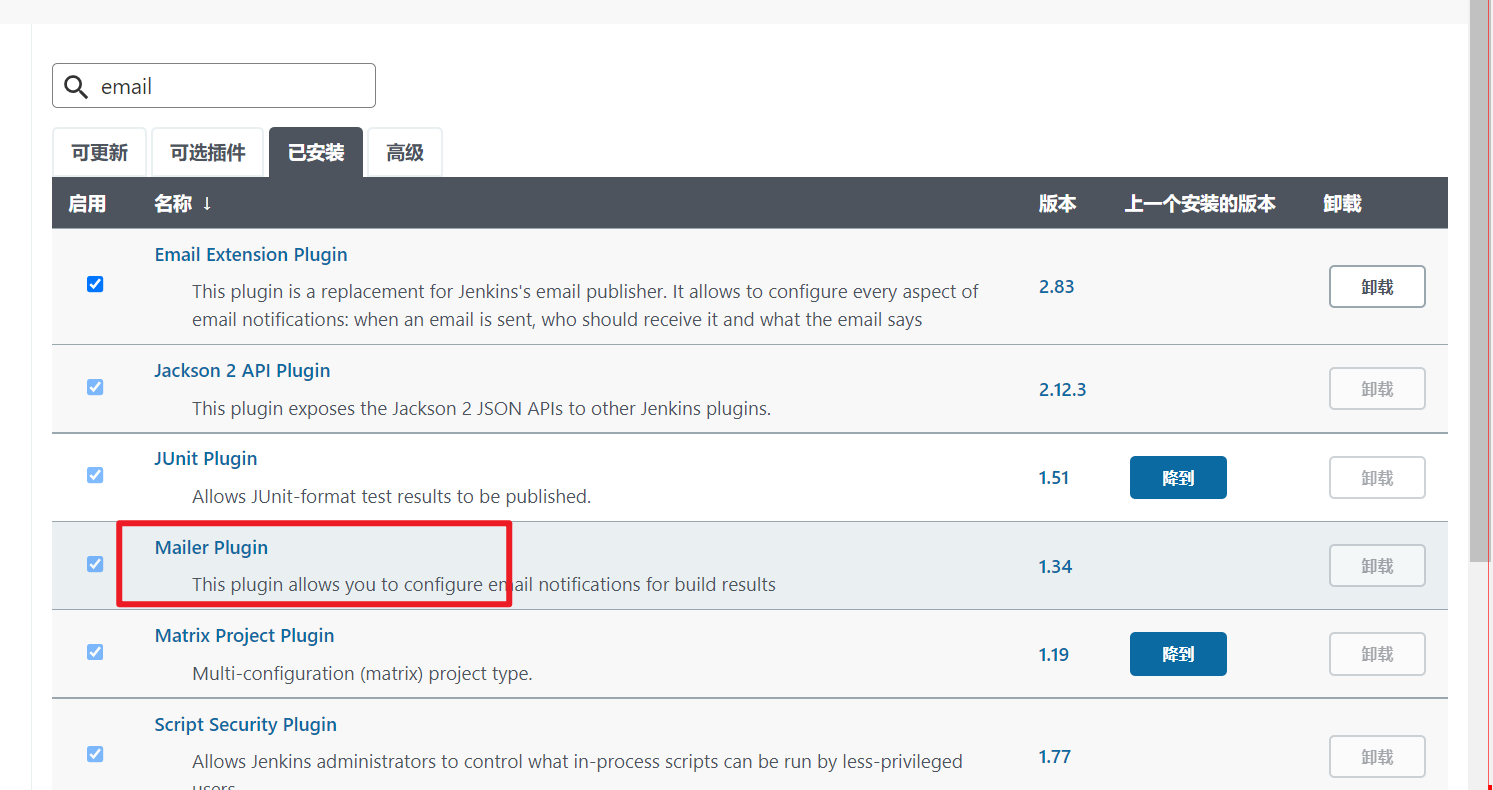This screenshot has height=790, width=1493.
Task: Click the 上一个安装的版本 column header
Action: [x=1200, y=204]
